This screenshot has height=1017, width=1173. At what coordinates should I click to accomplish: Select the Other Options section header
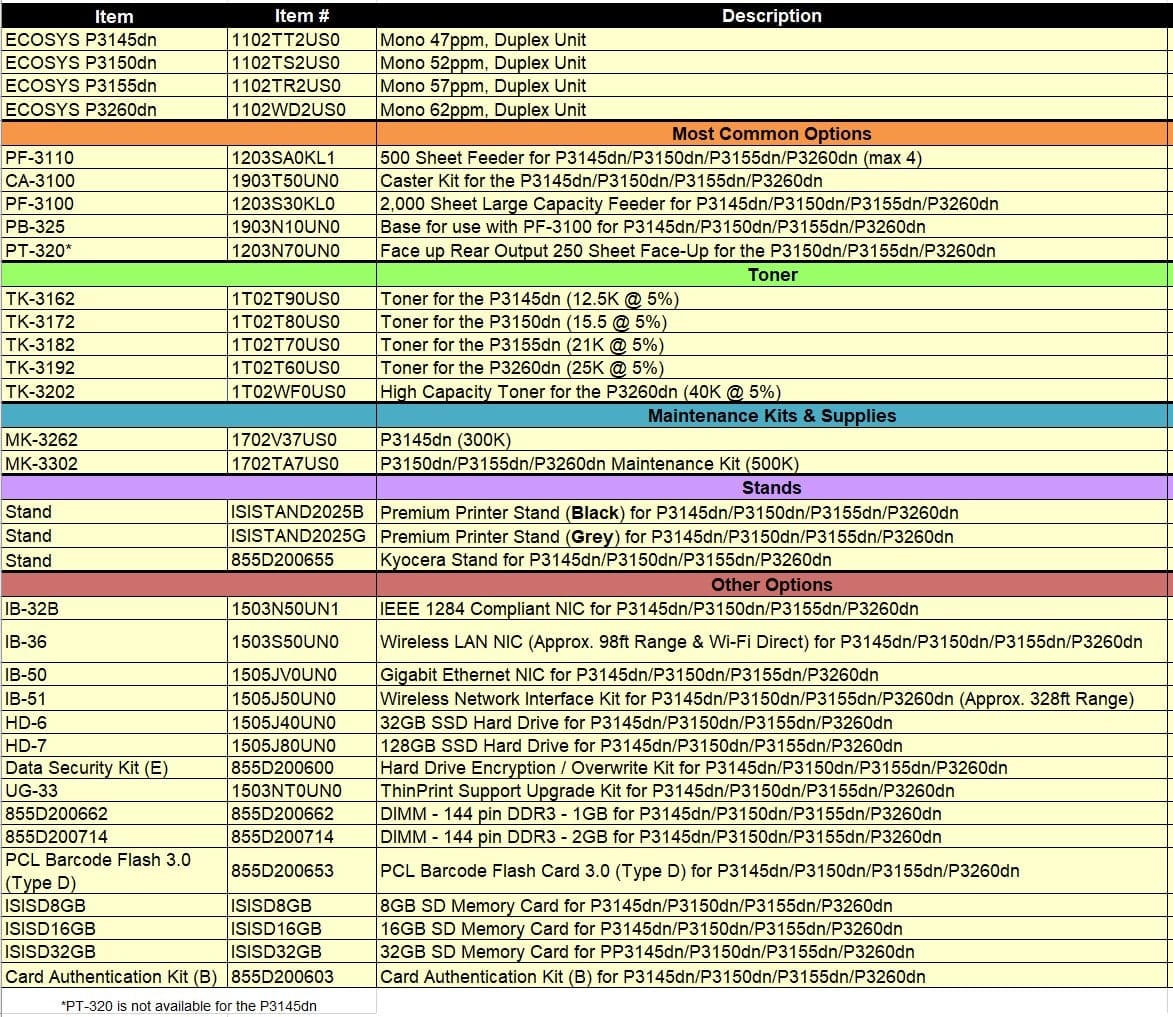pos(771,585)
